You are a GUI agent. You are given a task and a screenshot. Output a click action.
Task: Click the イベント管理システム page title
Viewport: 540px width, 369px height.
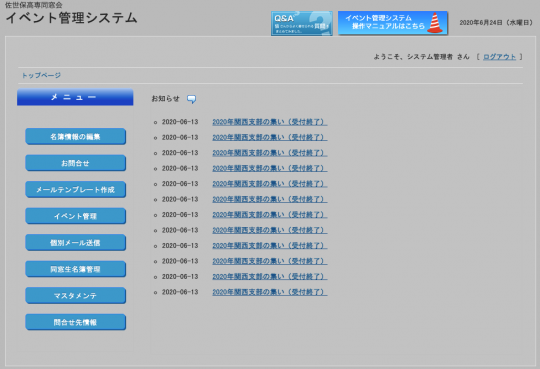click(x=71, y=18)
